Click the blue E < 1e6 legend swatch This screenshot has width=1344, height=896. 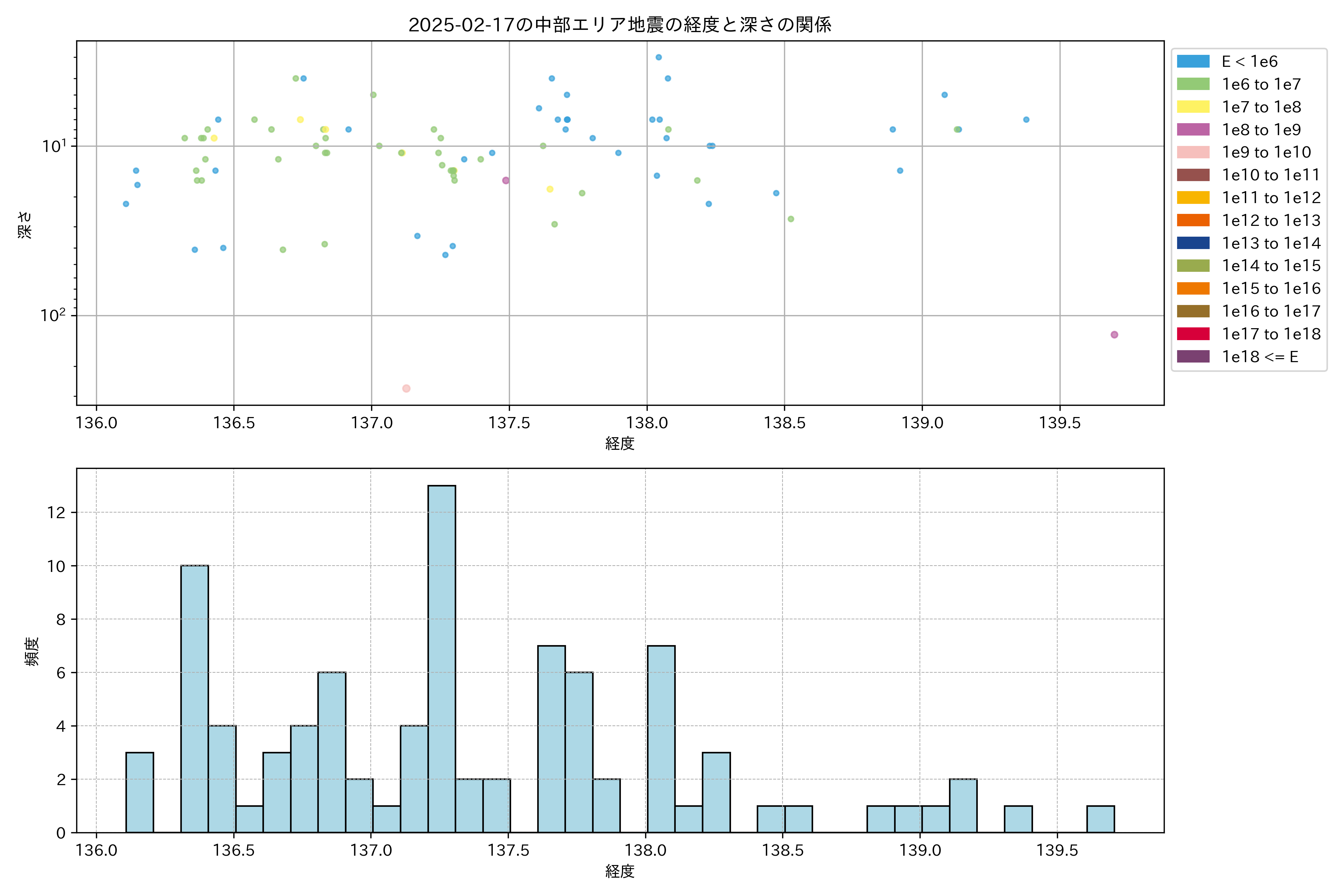tap(1192, 62)
